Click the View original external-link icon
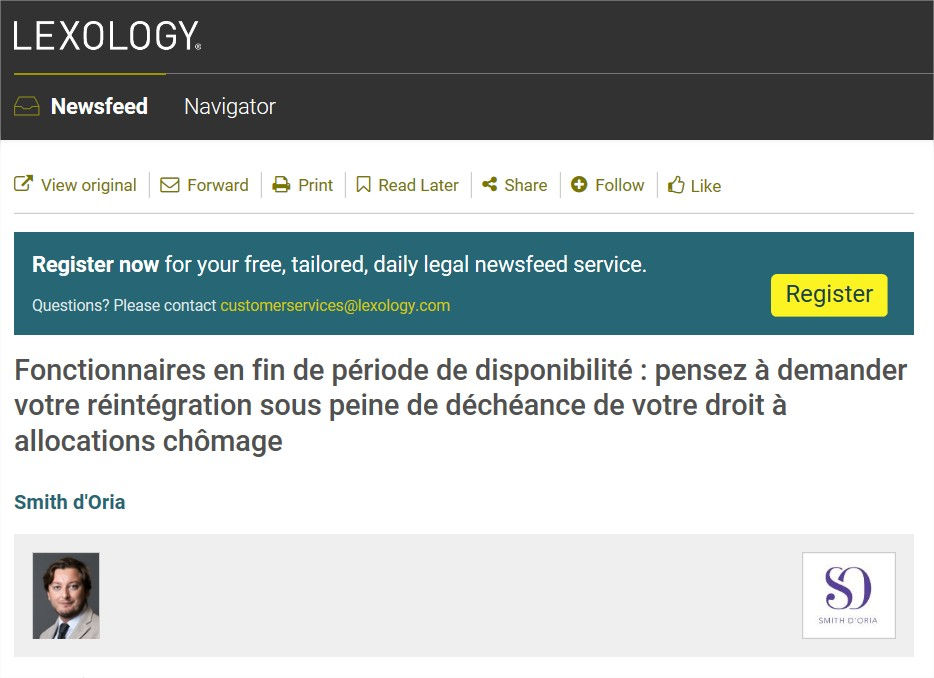This screenshot has width=934, height=678. pos(22,184)
